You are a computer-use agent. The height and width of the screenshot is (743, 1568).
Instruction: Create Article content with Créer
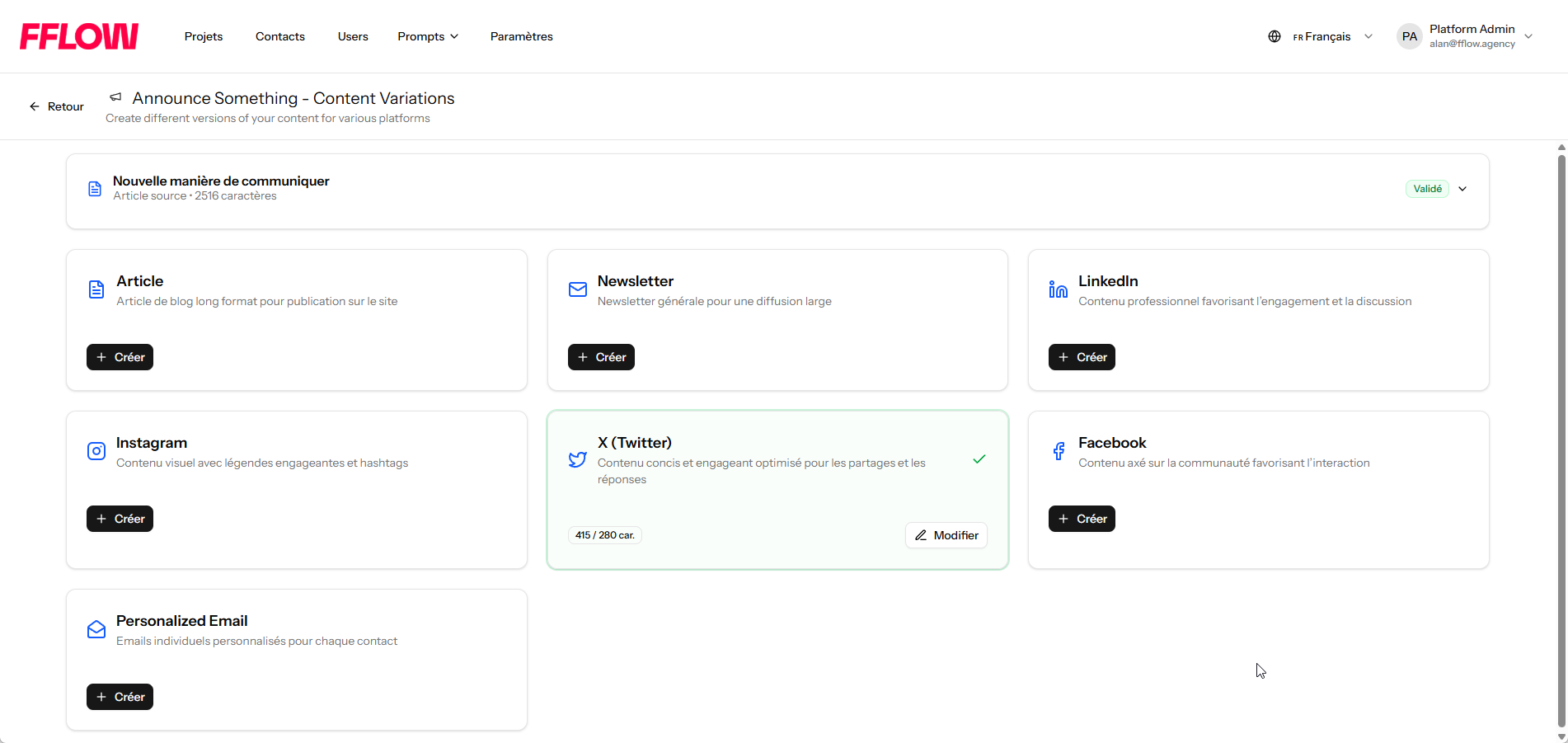click(x=120, y=357)
